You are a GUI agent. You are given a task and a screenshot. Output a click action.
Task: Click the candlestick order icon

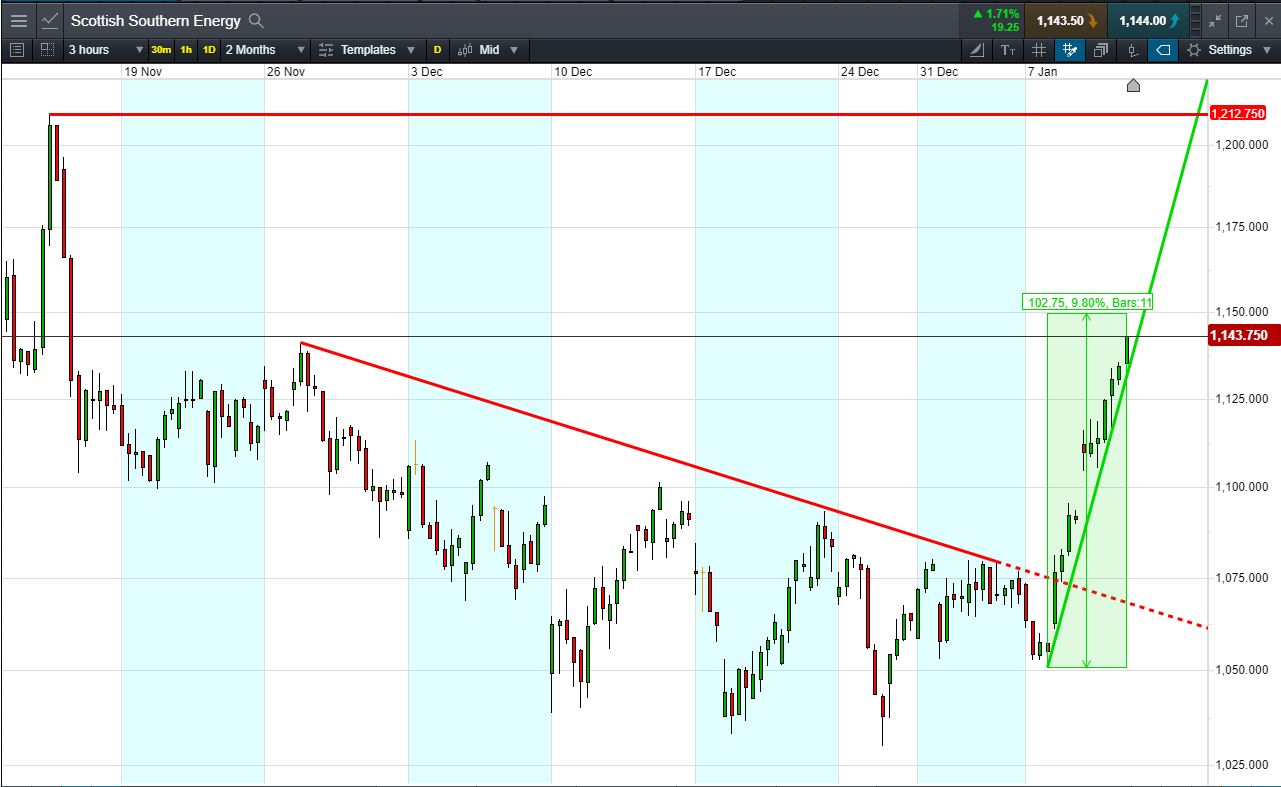[1132, 50]
